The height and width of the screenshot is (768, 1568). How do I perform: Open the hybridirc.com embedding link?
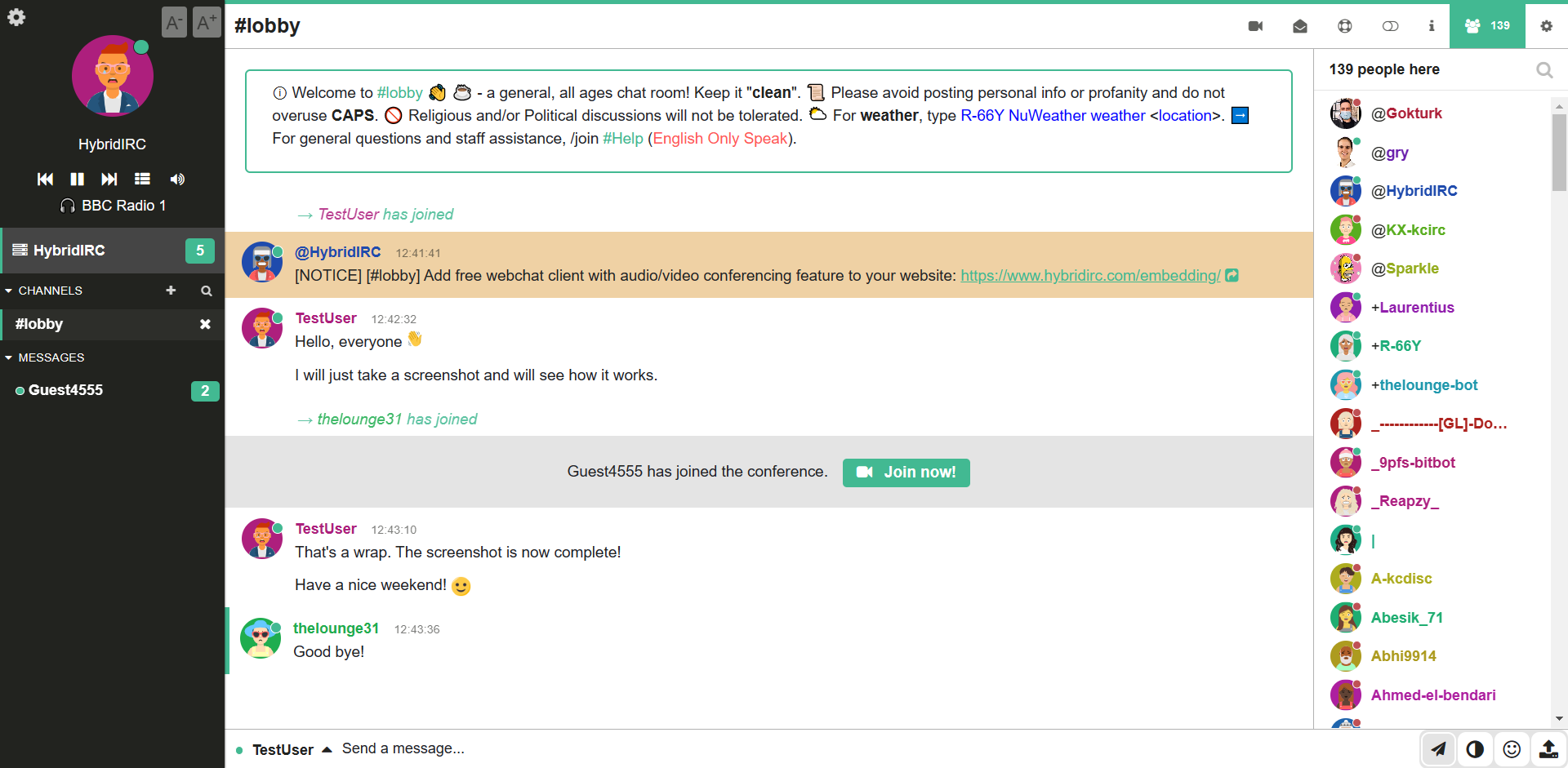[x=1089, y=276]
